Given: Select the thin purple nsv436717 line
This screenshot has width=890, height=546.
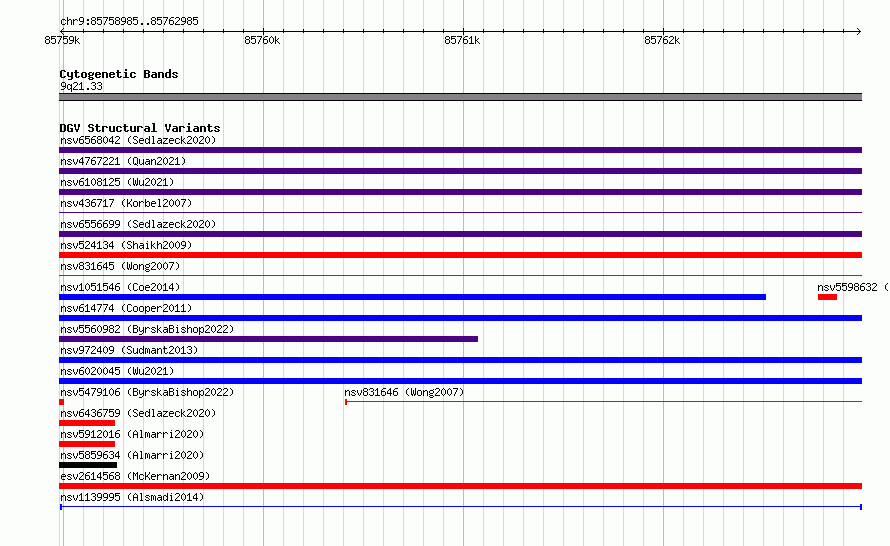Looking at the screenshot, I should [x=460, y=213].
